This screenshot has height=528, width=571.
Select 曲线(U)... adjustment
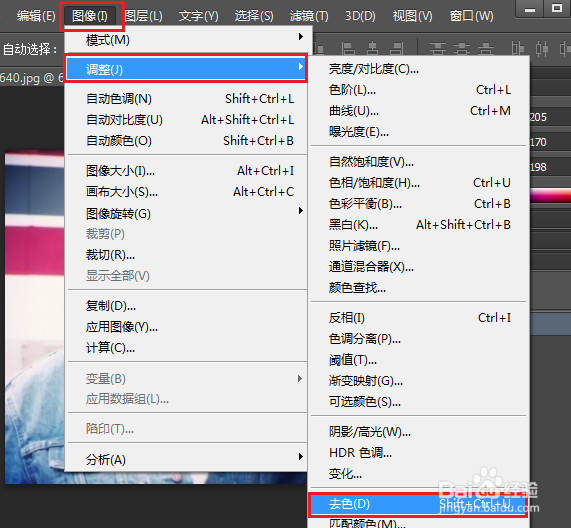(418, 111)
